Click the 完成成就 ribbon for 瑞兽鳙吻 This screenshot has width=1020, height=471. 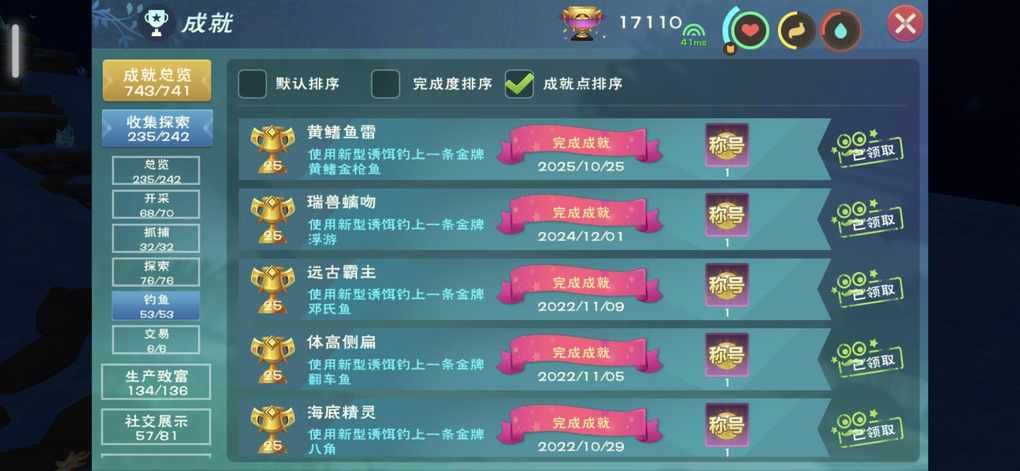point(580,213)
